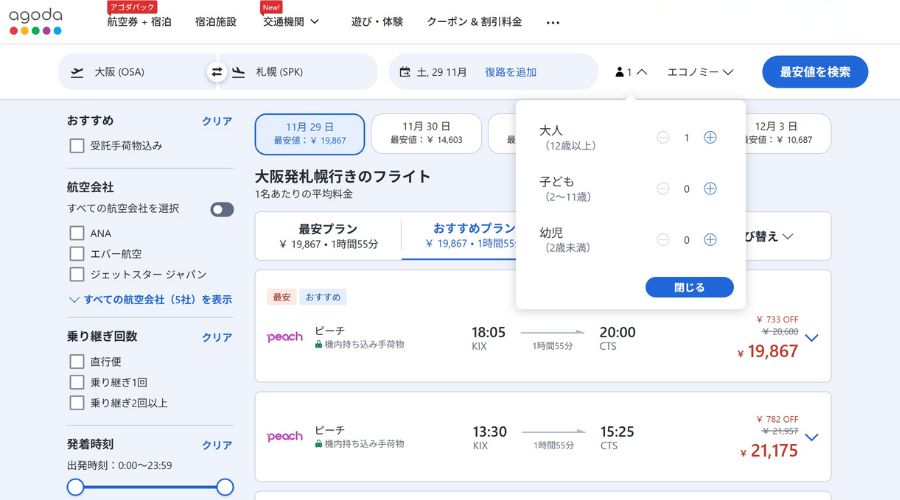Screen dimensions: 900x500
Task: Select 最安プラン tab
Action: tap(328, 236)
